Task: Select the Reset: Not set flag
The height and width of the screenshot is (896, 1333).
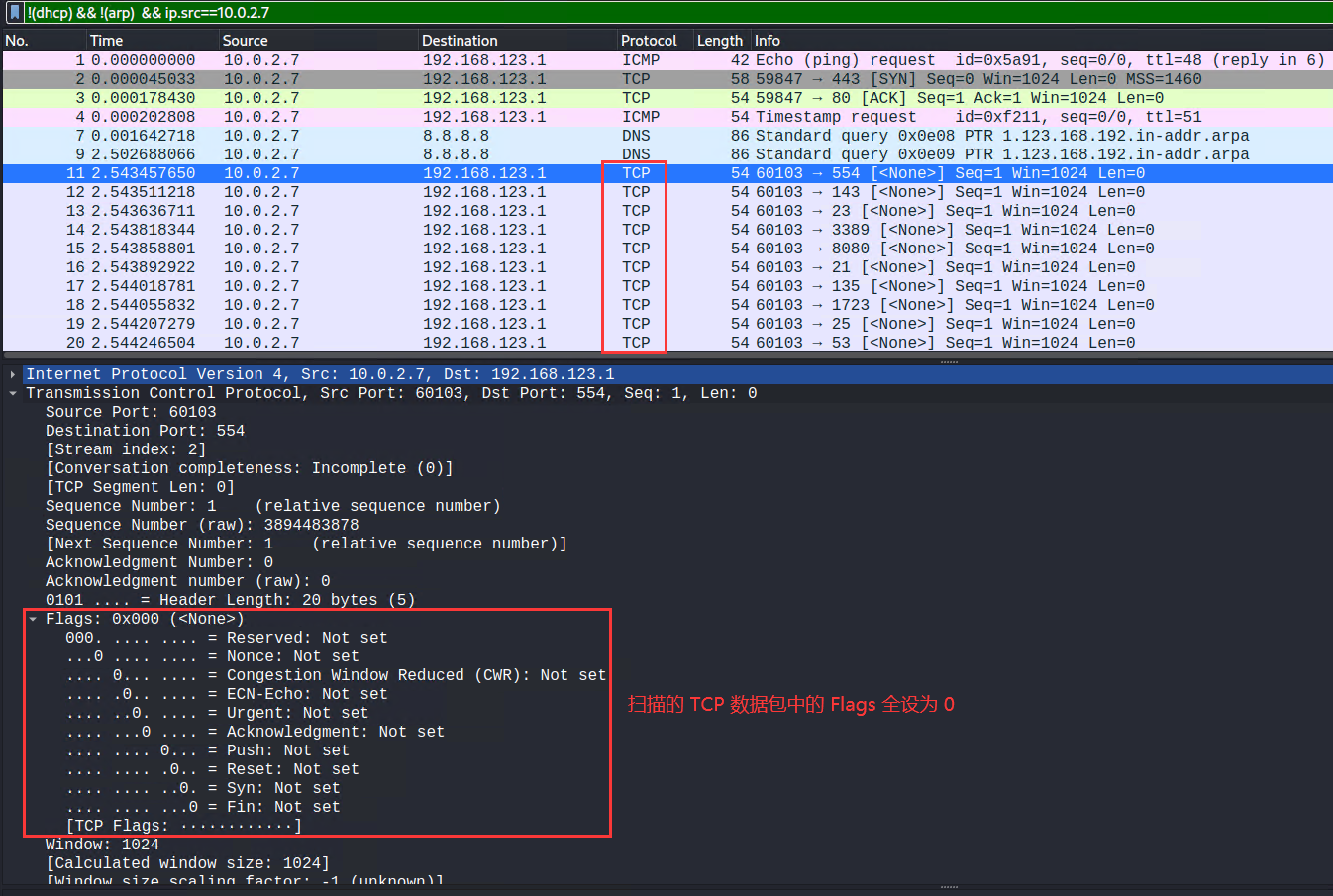Action: click(x=213, y=769)
